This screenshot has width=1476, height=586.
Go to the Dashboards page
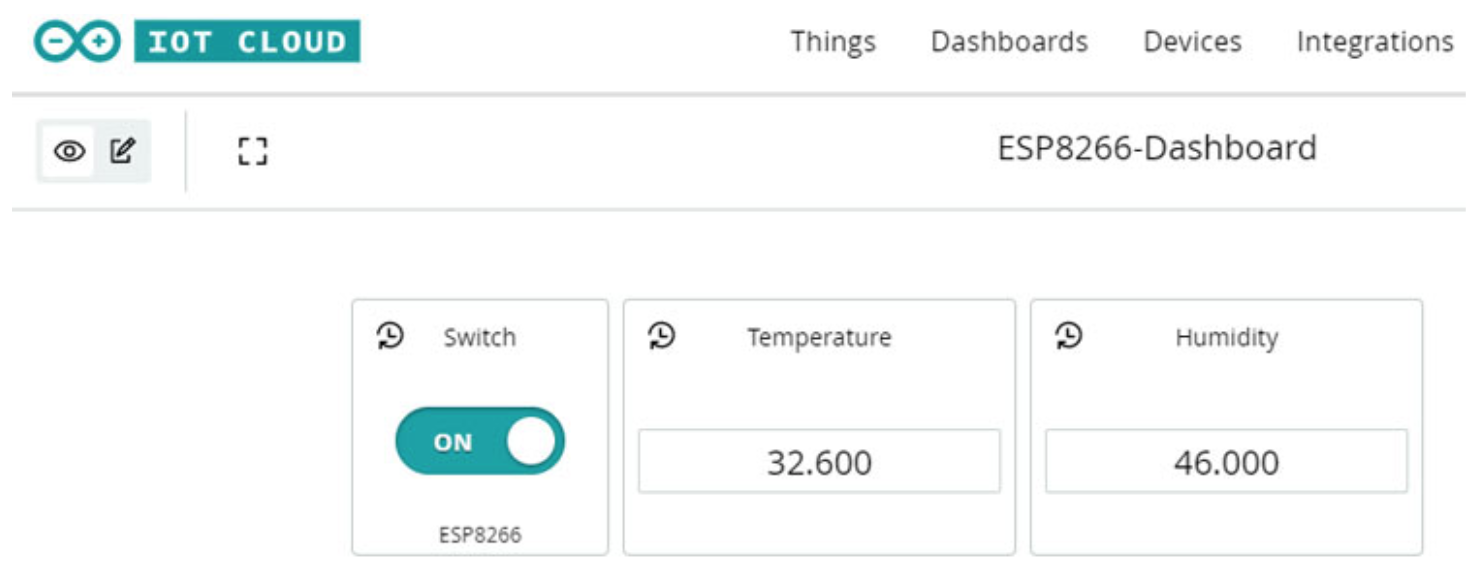[1009, 42]
